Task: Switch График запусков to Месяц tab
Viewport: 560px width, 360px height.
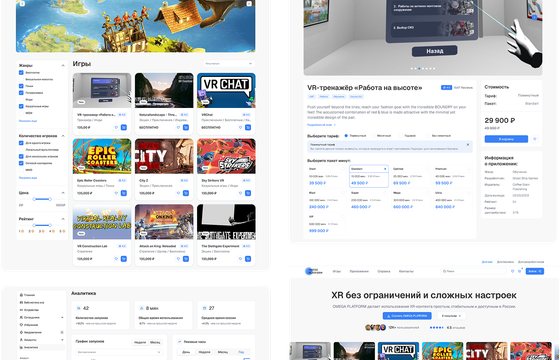Action: pos(155,342)
